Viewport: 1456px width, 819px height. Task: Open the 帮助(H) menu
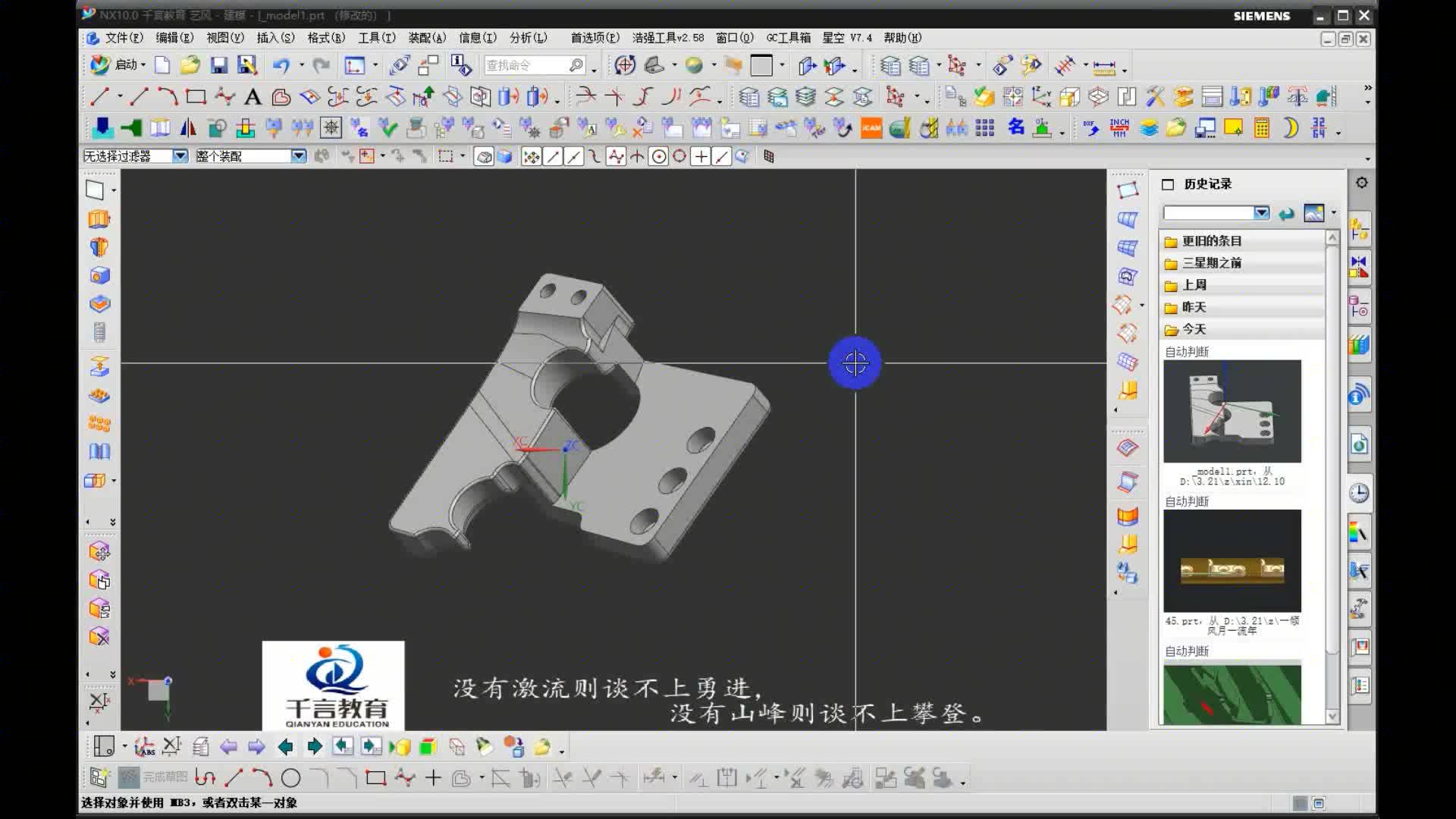[x=902, y=38]
